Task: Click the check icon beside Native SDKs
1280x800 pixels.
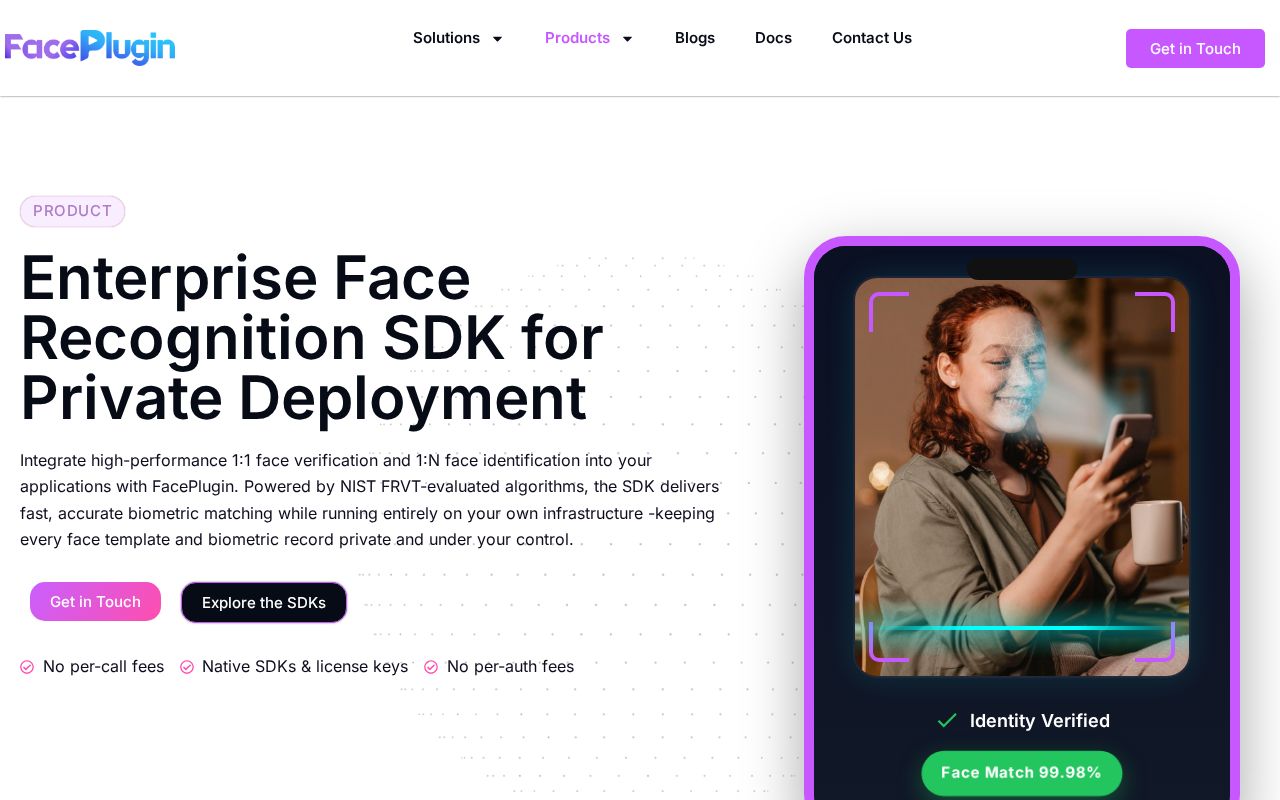Action: [x=187, y=667]
